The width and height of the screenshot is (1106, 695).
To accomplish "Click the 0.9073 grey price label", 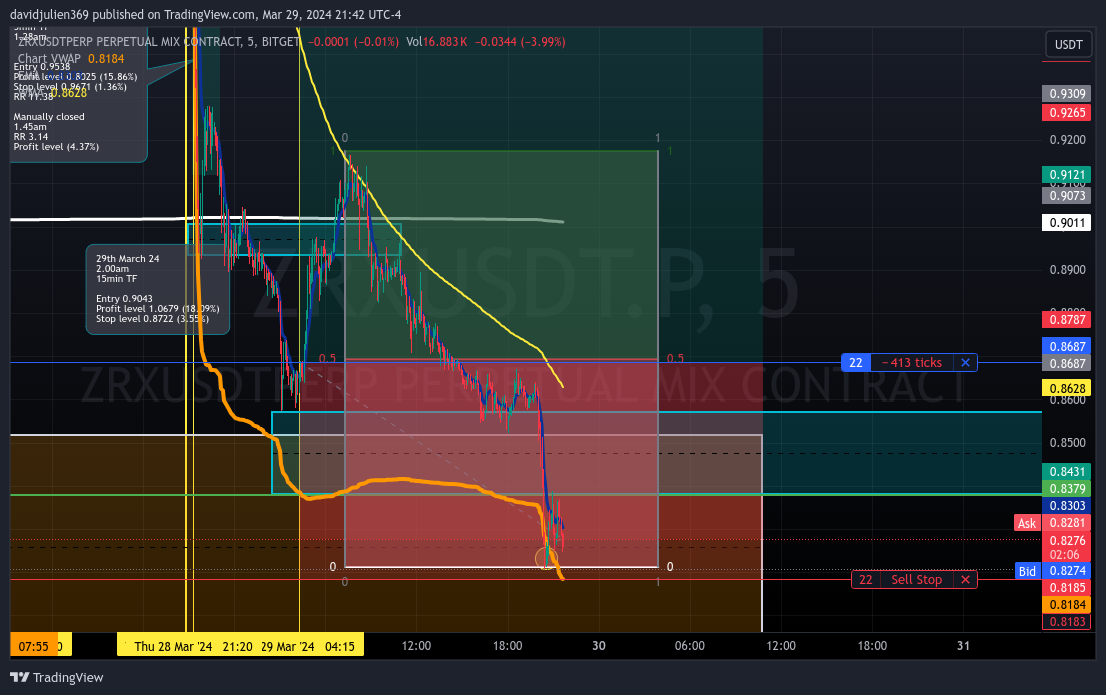I will [1066, 195].
